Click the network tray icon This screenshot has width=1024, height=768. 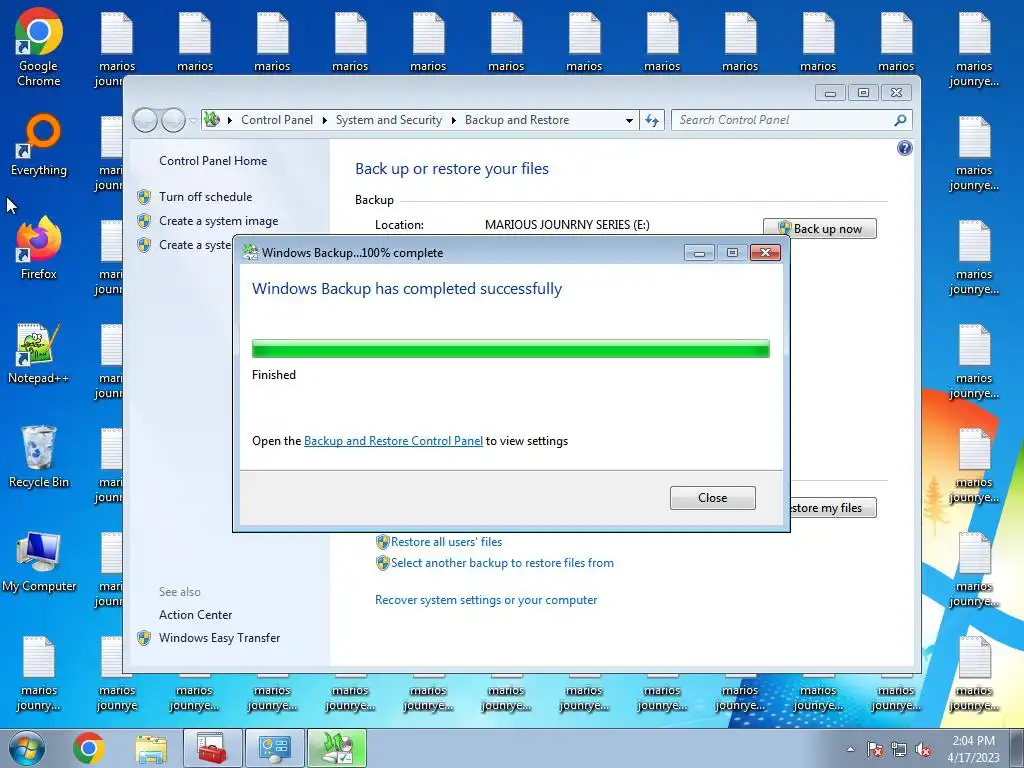(899, 749)
